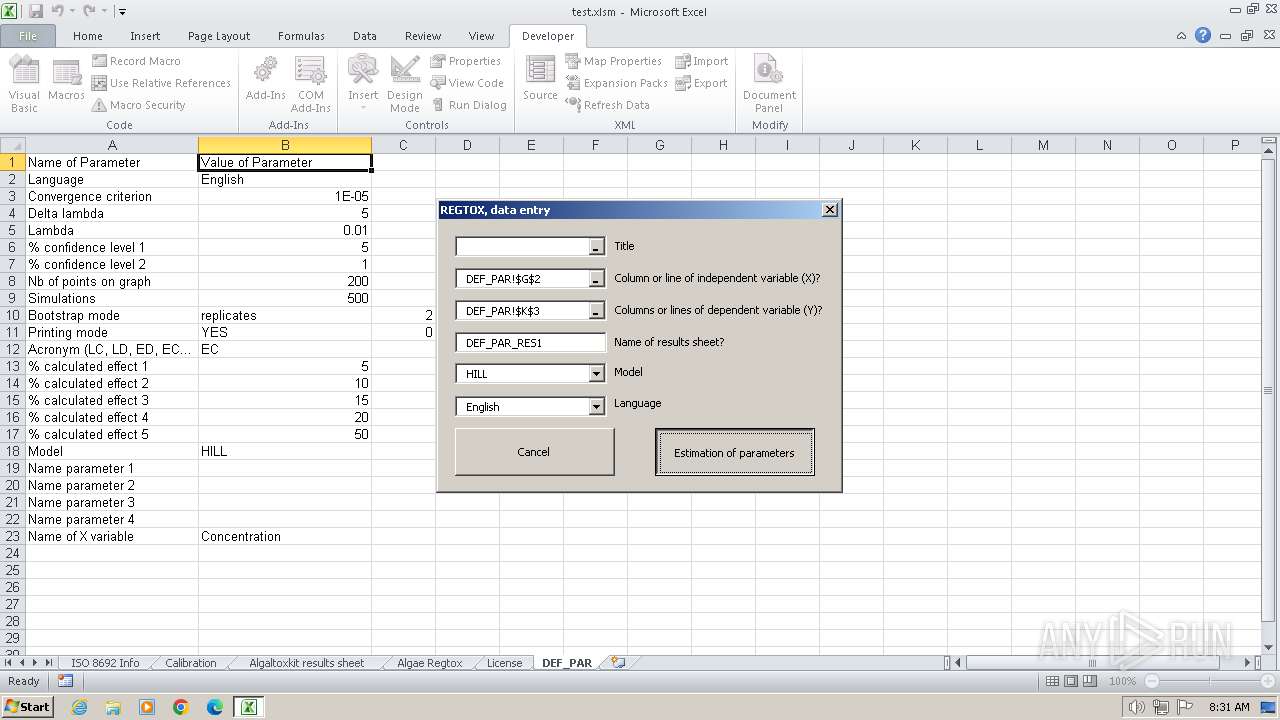Screen dimensions: 1280x720
Task: Open XML Map Properties
Action: [x=614, y=61]
